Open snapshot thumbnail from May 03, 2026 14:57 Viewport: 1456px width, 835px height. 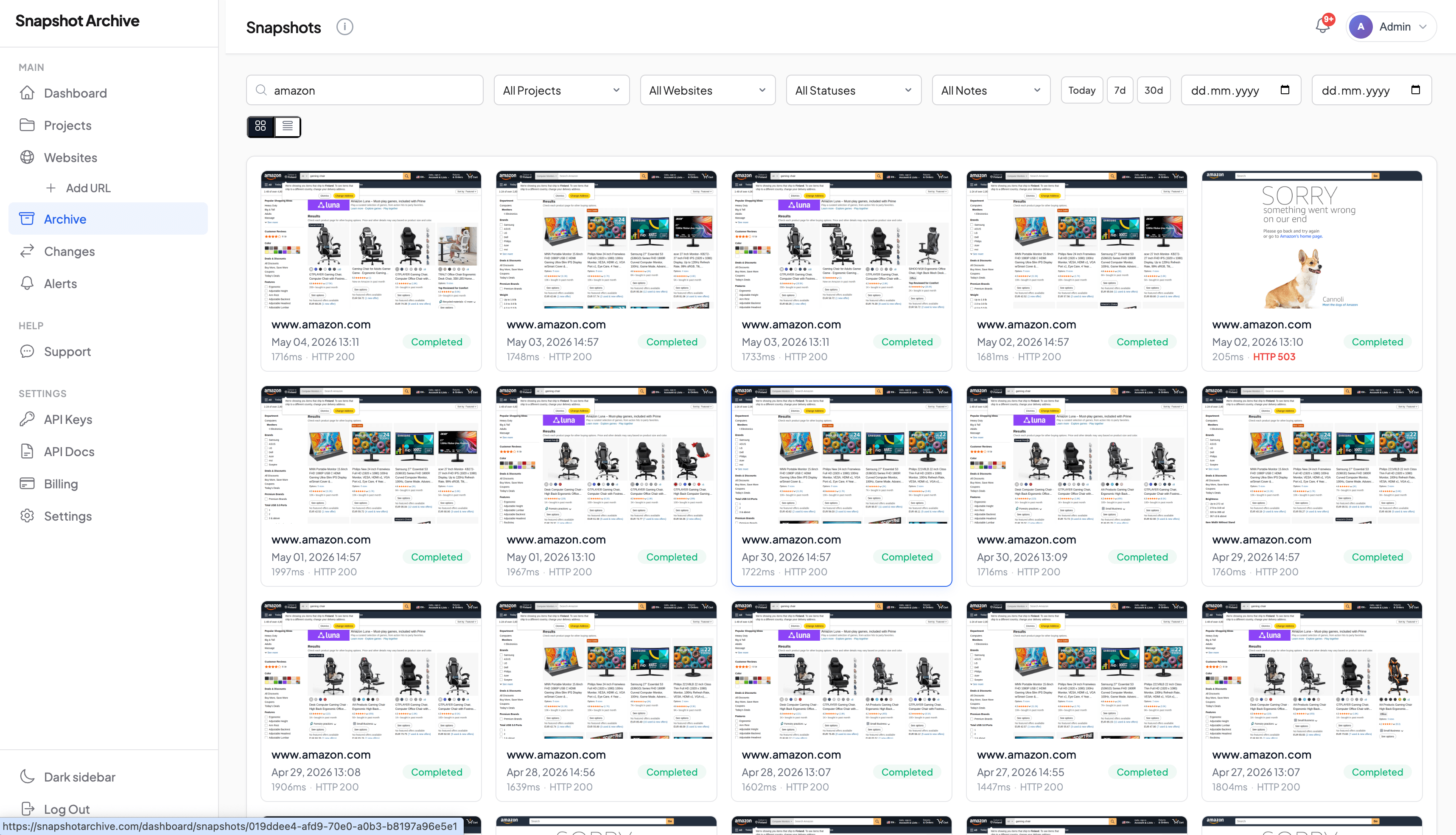pyautogui.click(x=606, y=240)
